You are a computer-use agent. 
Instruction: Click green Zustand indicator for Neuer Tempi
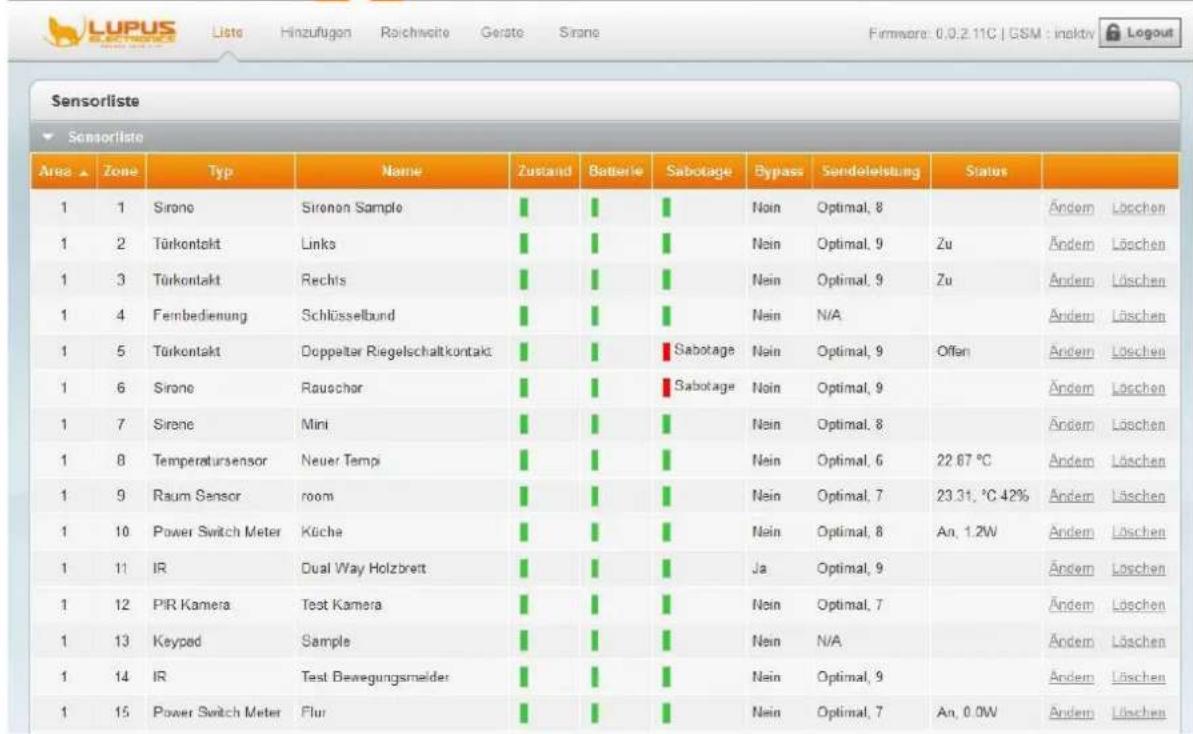(x=523, y=460)
